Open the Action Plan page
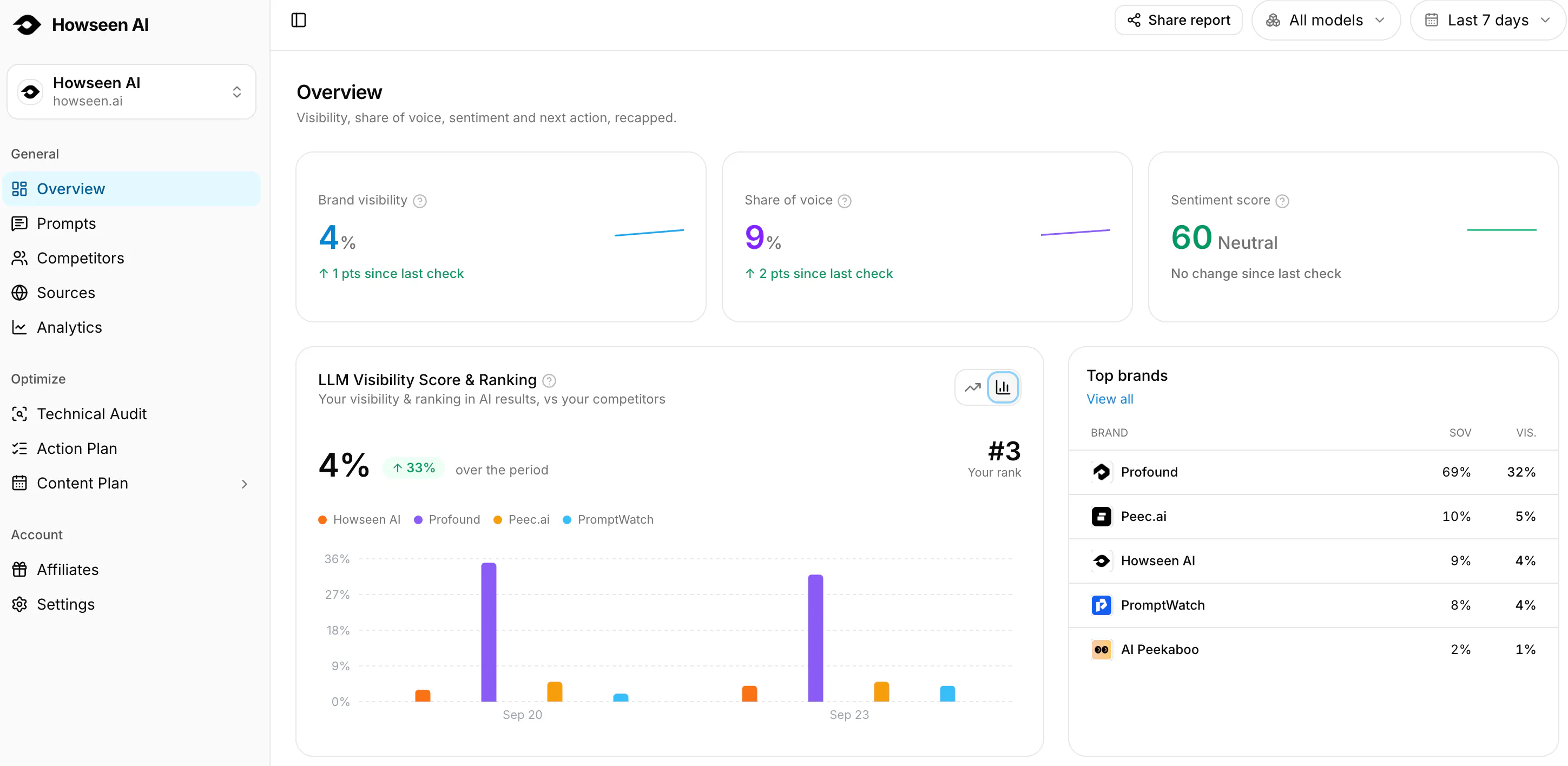The height and width of the screenshot is (766, 1568). pos(131,449)
